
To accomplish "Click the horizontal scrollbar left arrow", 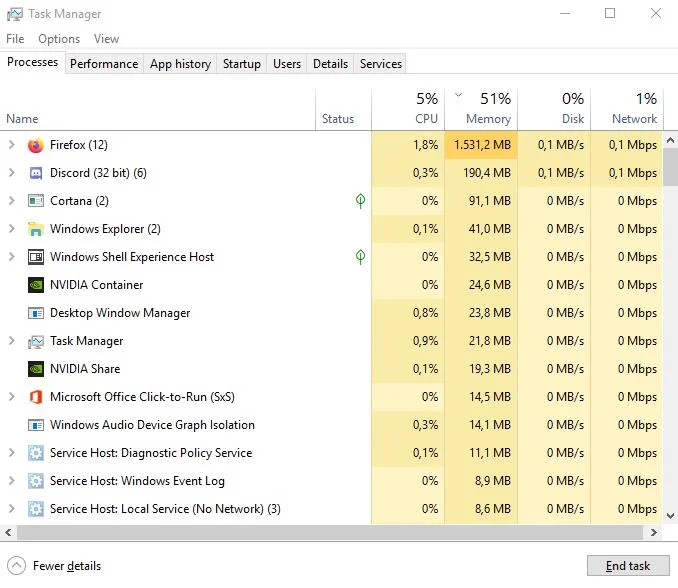I will tap(8, 532).
